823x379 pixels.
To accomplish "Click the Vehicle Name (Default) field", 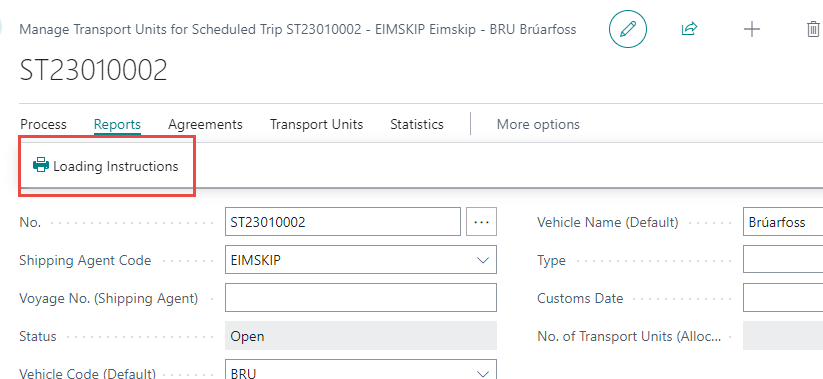I will pyautogui.click(x=783, y=222).
